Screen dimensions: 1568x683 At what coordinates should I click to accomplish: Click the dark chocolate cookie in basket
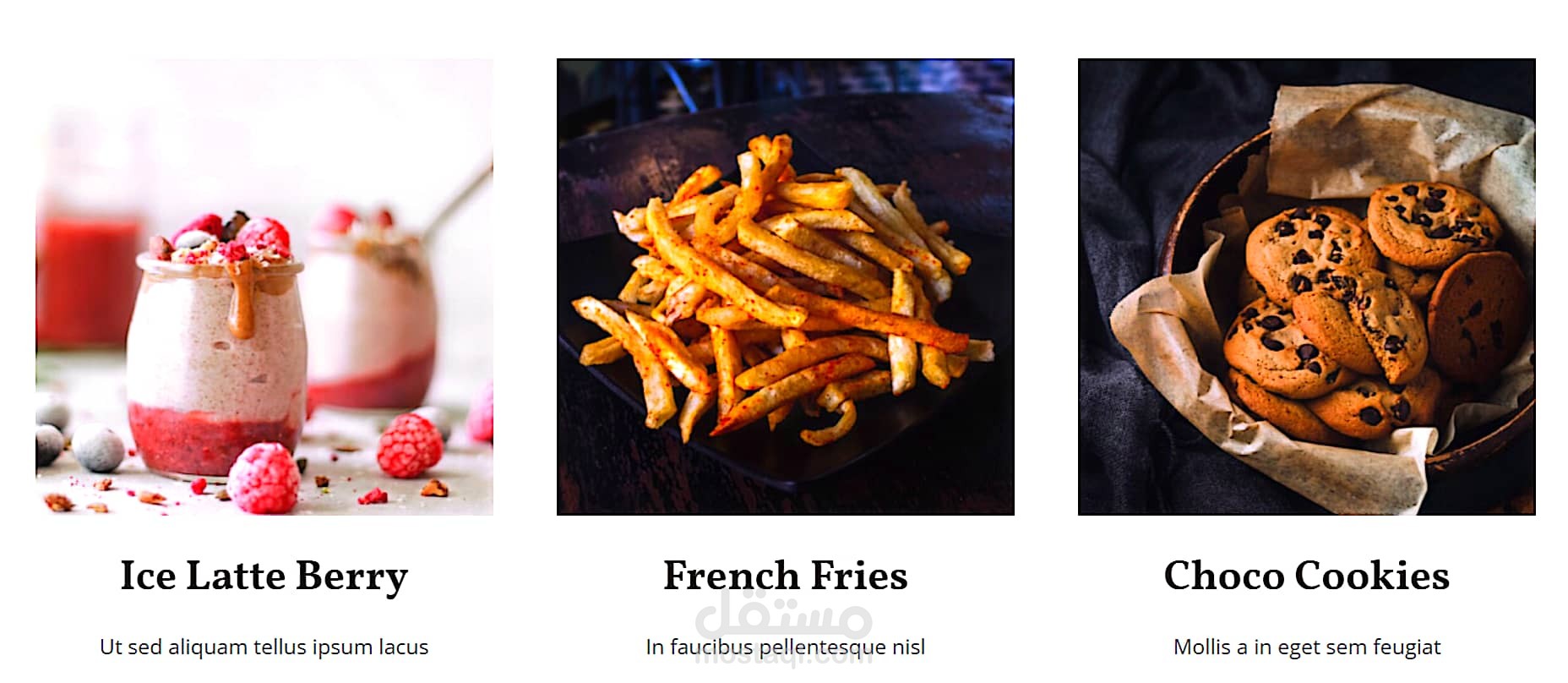(1478, 317)
